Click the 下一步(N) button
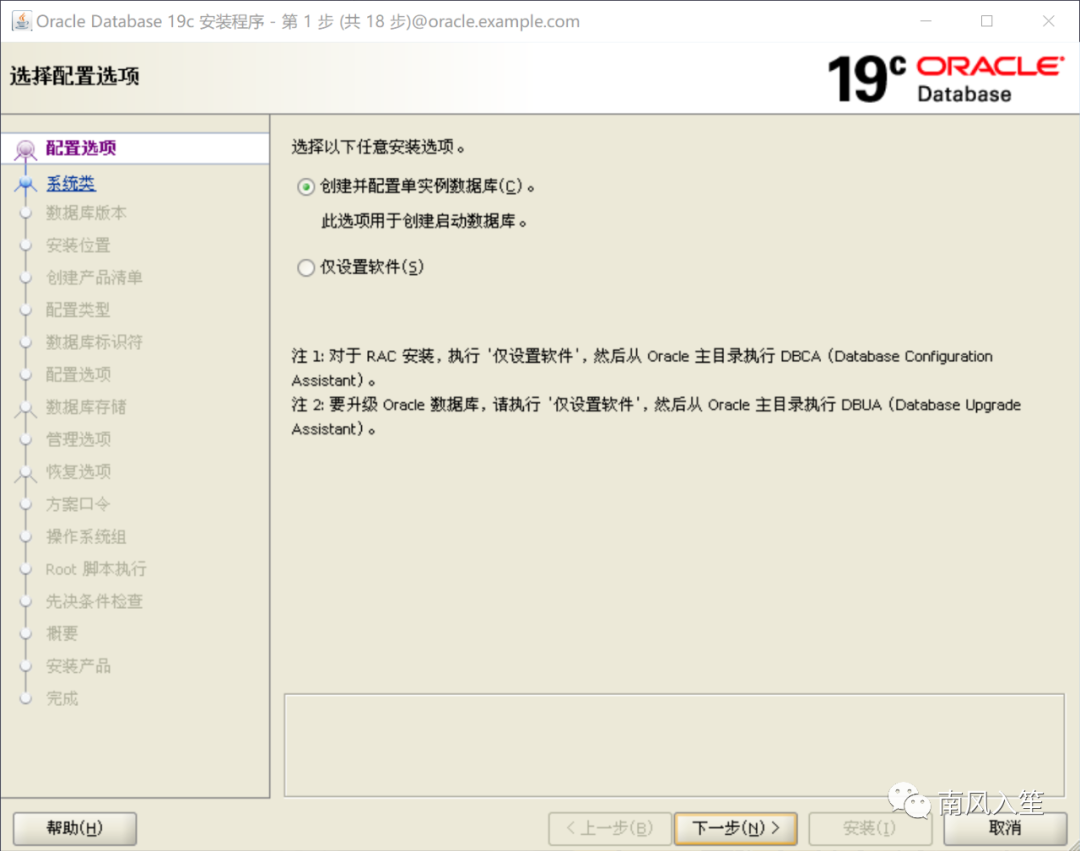Viewport: 1080px width, 851px height. [x=736, y=828]
